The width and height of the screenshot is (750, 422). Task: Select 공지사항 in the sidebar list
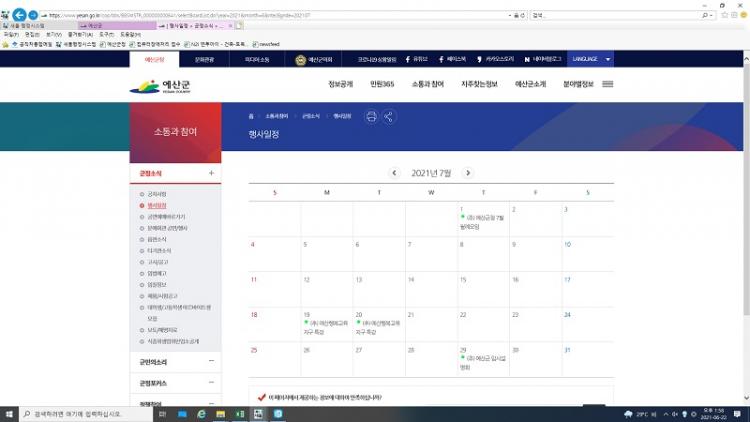click(157, 193)
